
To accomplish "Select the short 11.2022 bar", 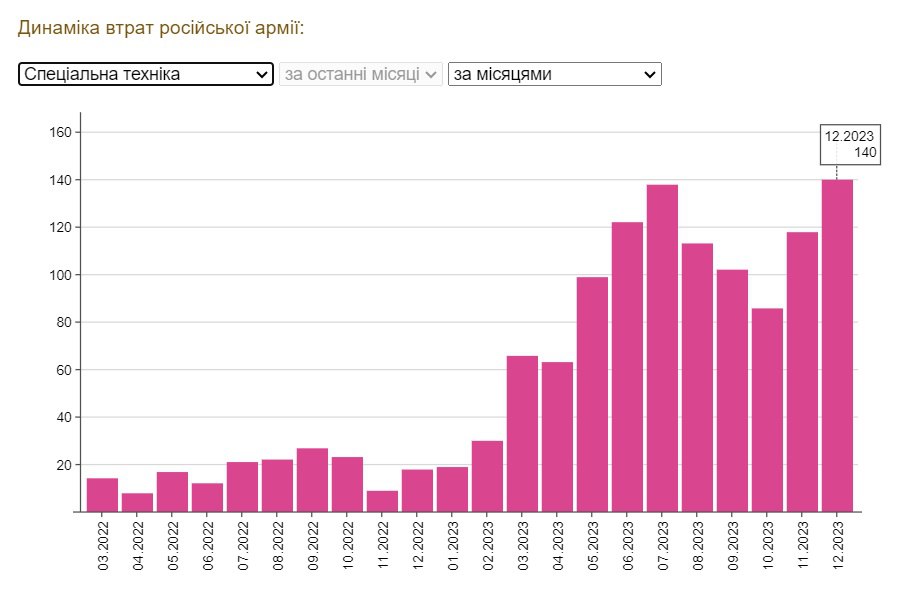I will click(382, 501).
